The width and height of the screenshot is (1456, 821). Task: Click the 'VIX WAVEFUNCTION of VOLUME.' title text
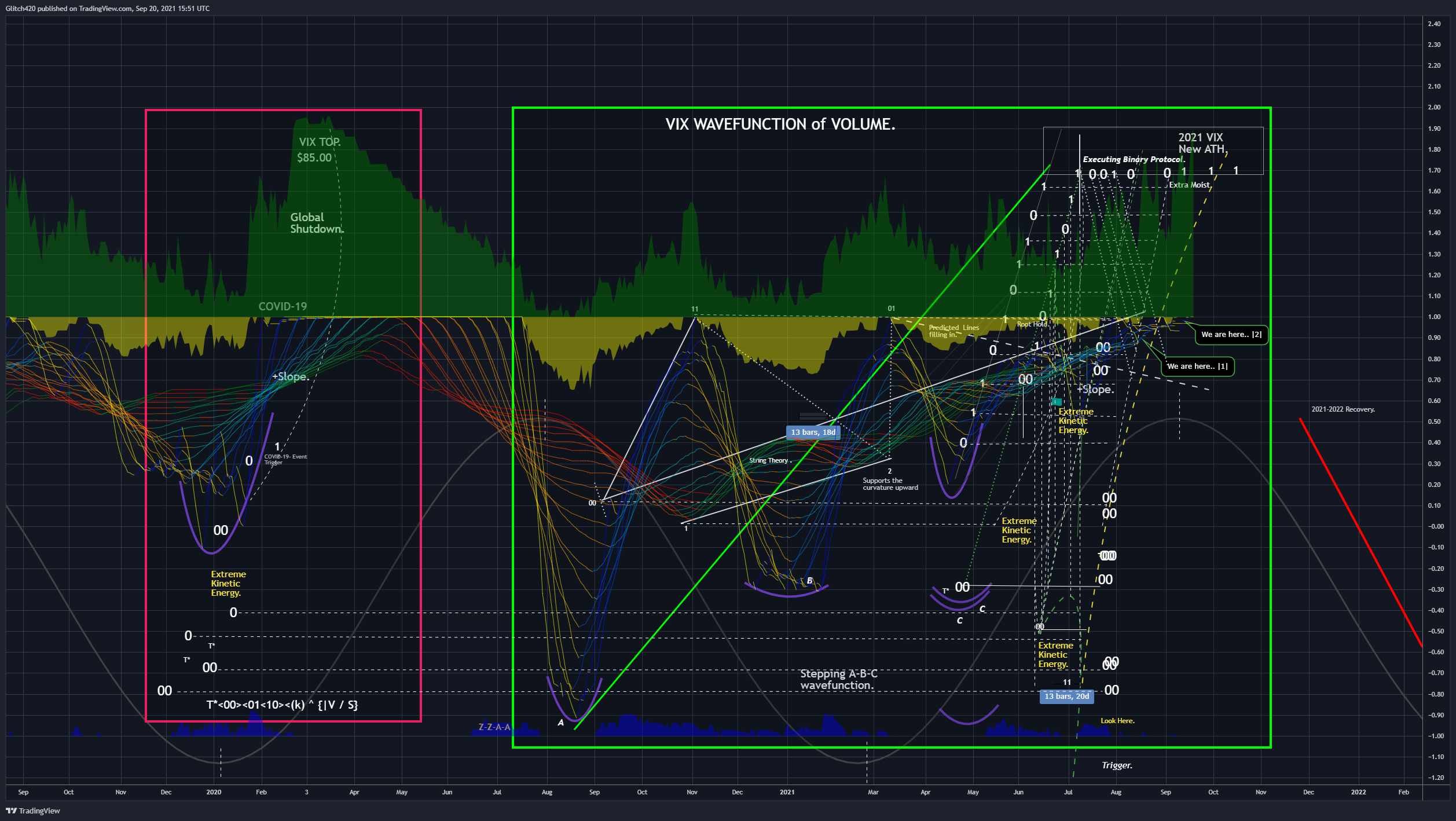click(x=780, y=124)
